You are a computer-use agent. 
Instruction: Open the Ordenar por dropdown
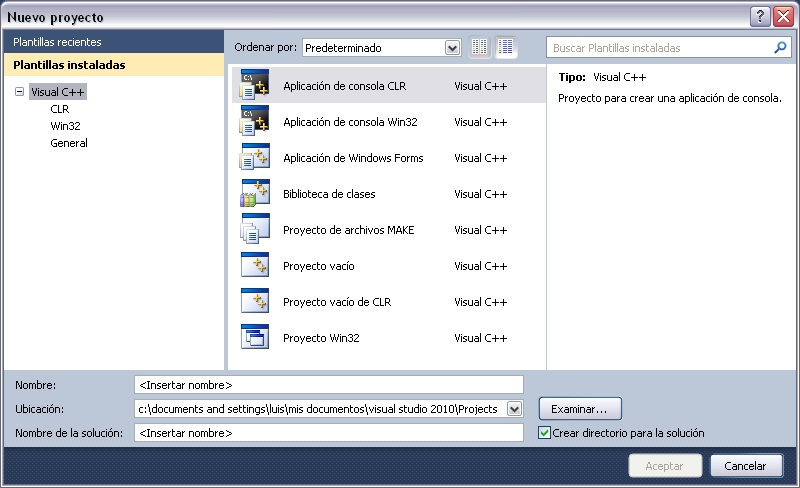pos(452,48)
